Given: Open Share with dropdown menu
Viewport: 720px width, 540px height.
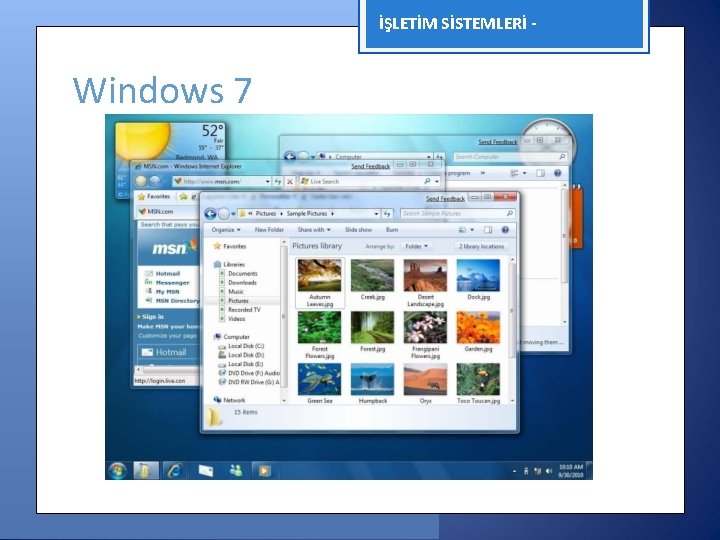Looking at the screenshot, I should pyautogui.click(x=314, y=230).
